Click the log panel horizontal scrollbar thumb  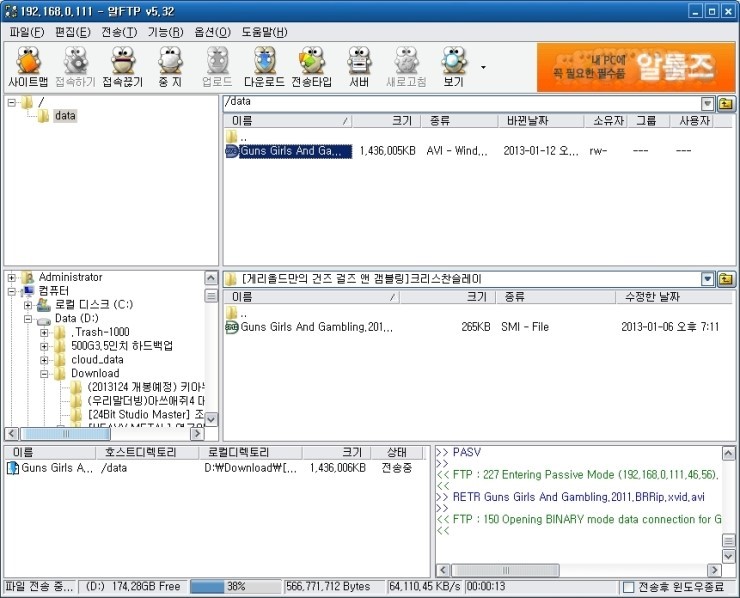tap(505, 570)
